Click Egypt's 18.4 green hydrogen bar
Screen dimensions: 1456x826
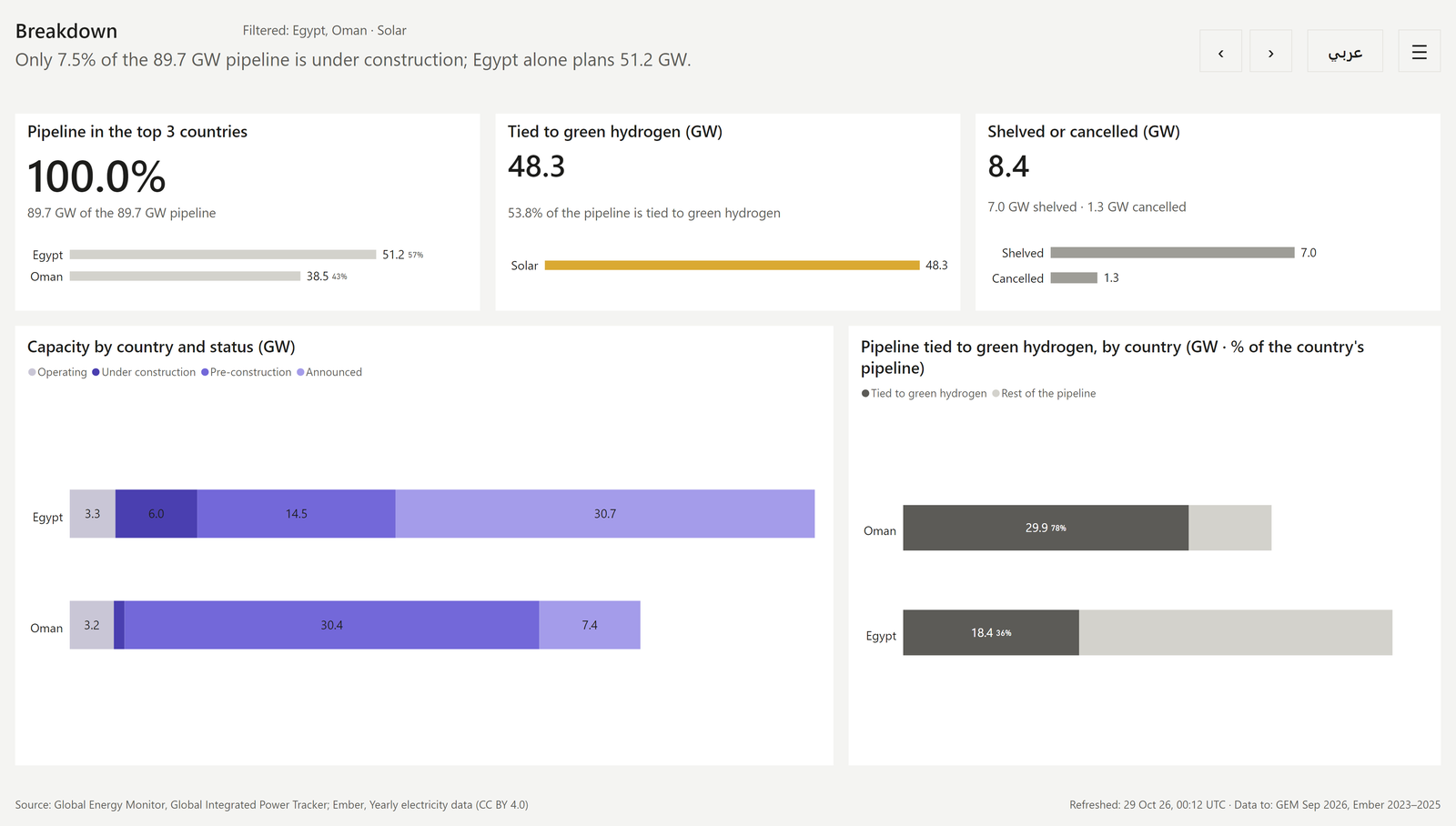coord(991,632)
